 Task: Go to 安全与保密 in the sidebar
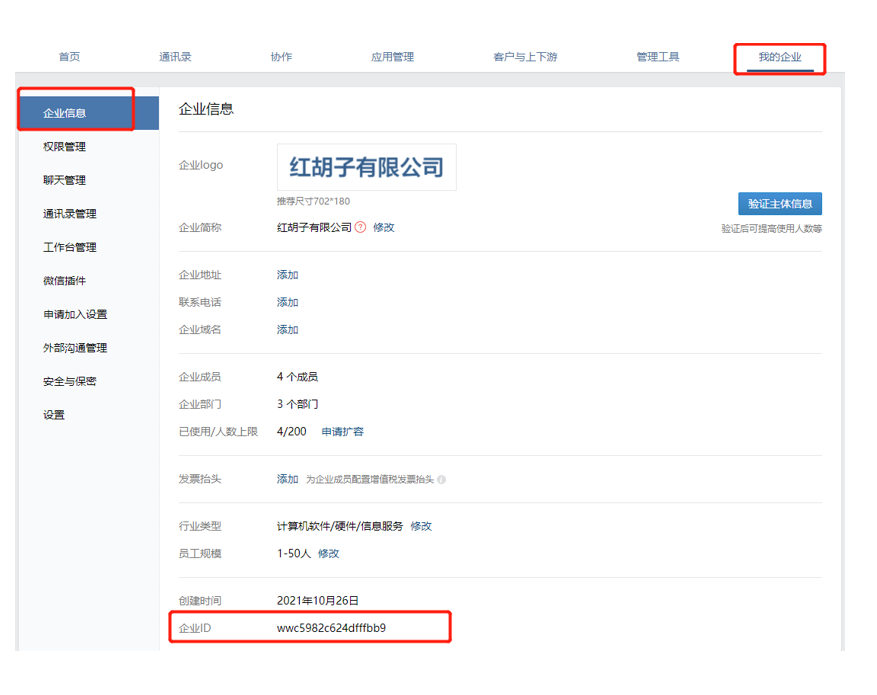pyautogui.click(x=70, y=381)
